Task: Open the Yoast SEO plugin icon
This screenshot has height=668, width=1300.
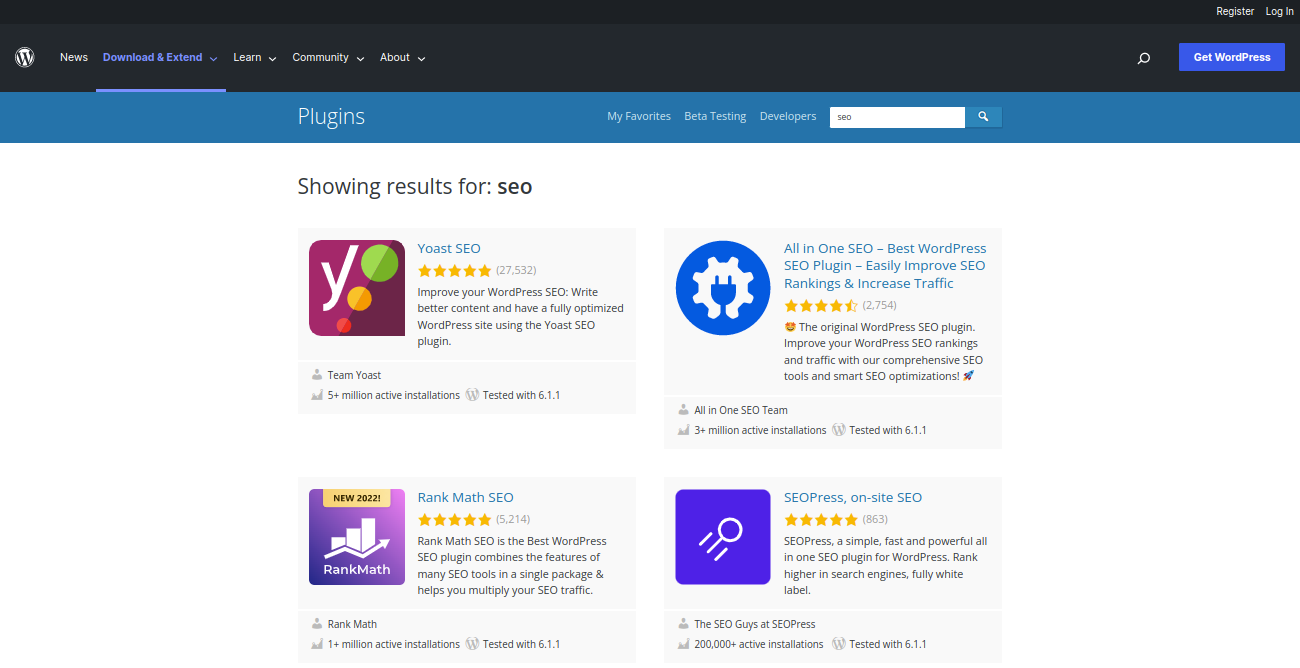Action: click(x=357, y=288)
